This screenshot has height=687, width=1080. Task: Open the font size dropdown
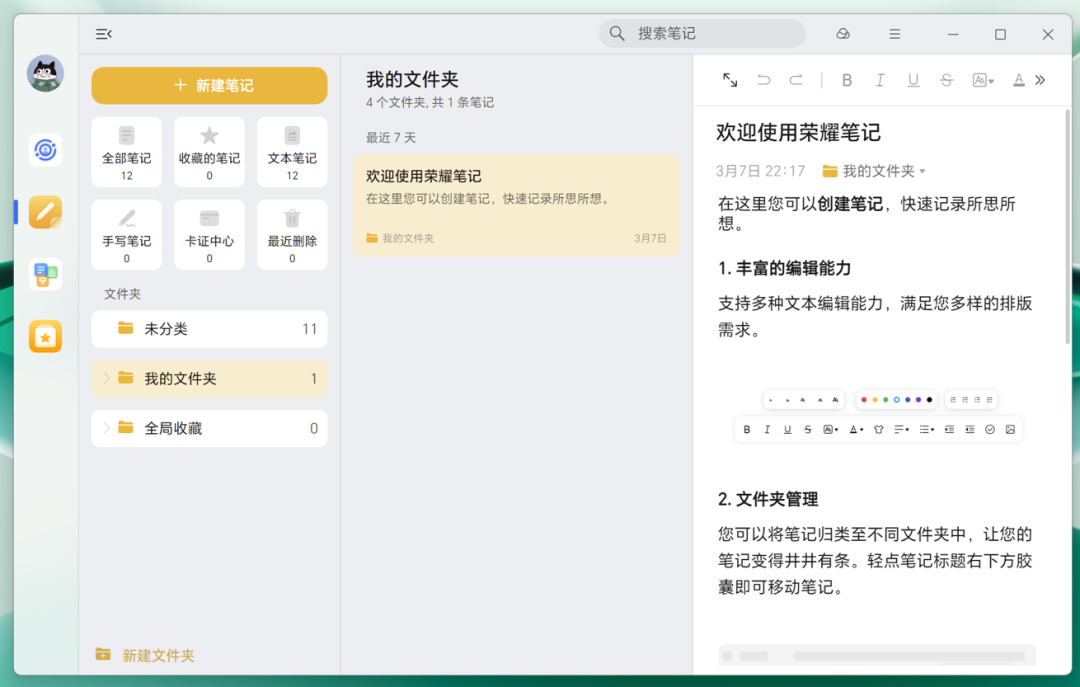pos(983,80)
